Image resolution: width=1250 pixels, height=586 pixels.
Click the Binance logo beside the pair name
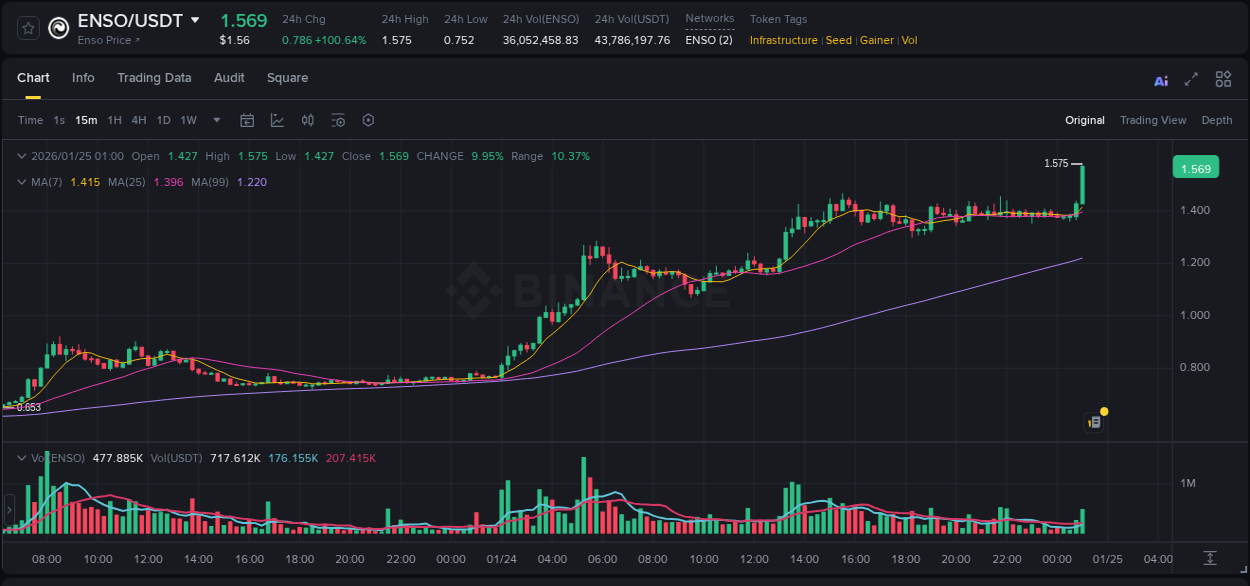57,27
